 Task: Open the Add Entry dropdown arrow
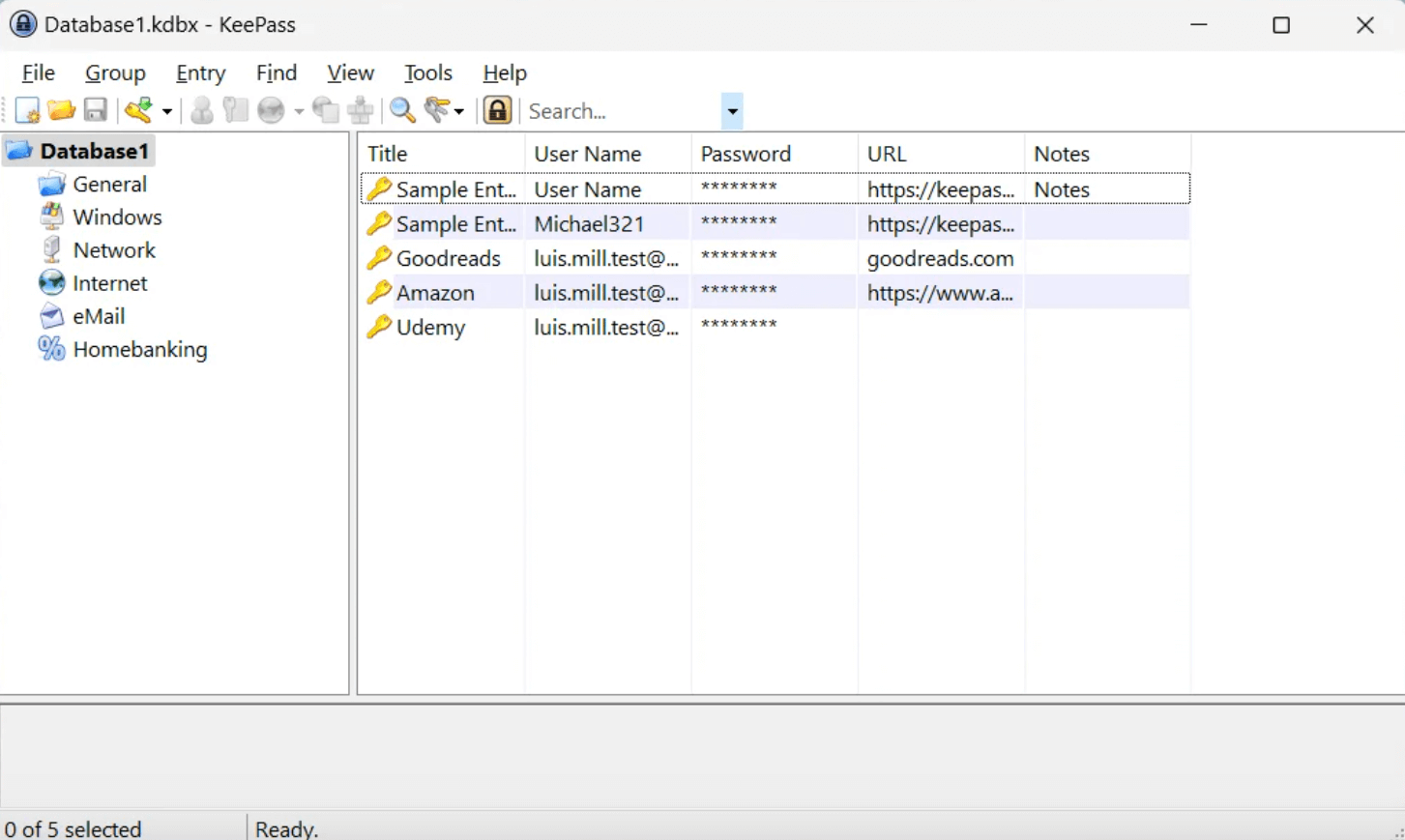[x=167, y=112]
